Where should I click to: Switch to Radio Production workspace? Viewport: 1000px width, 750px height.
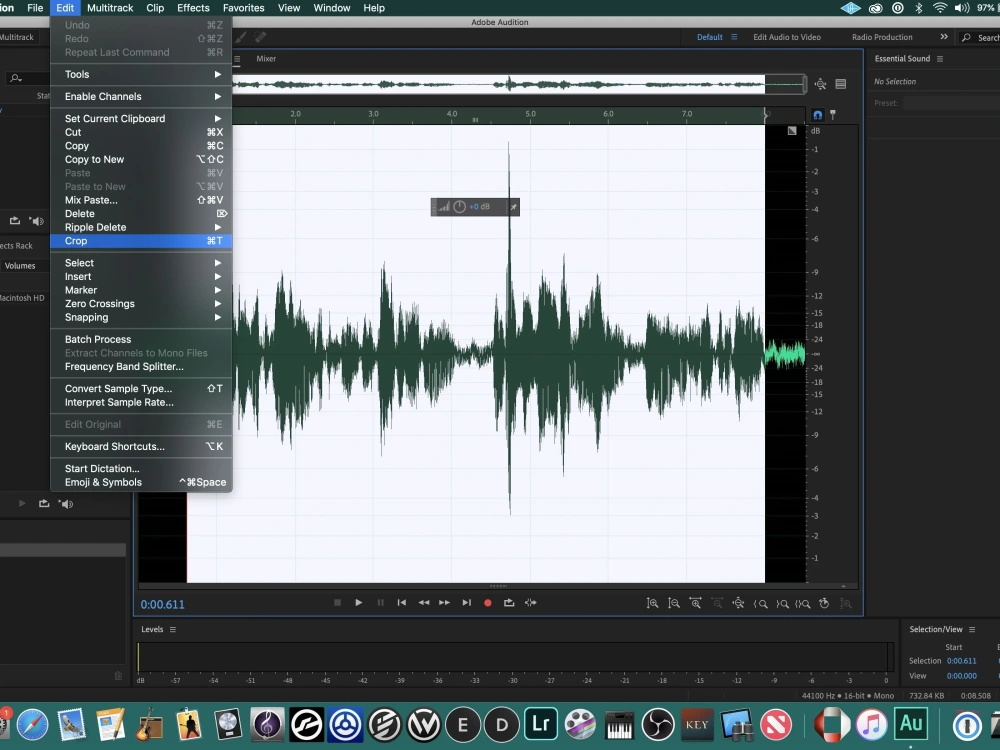click(x=882, y=37)
